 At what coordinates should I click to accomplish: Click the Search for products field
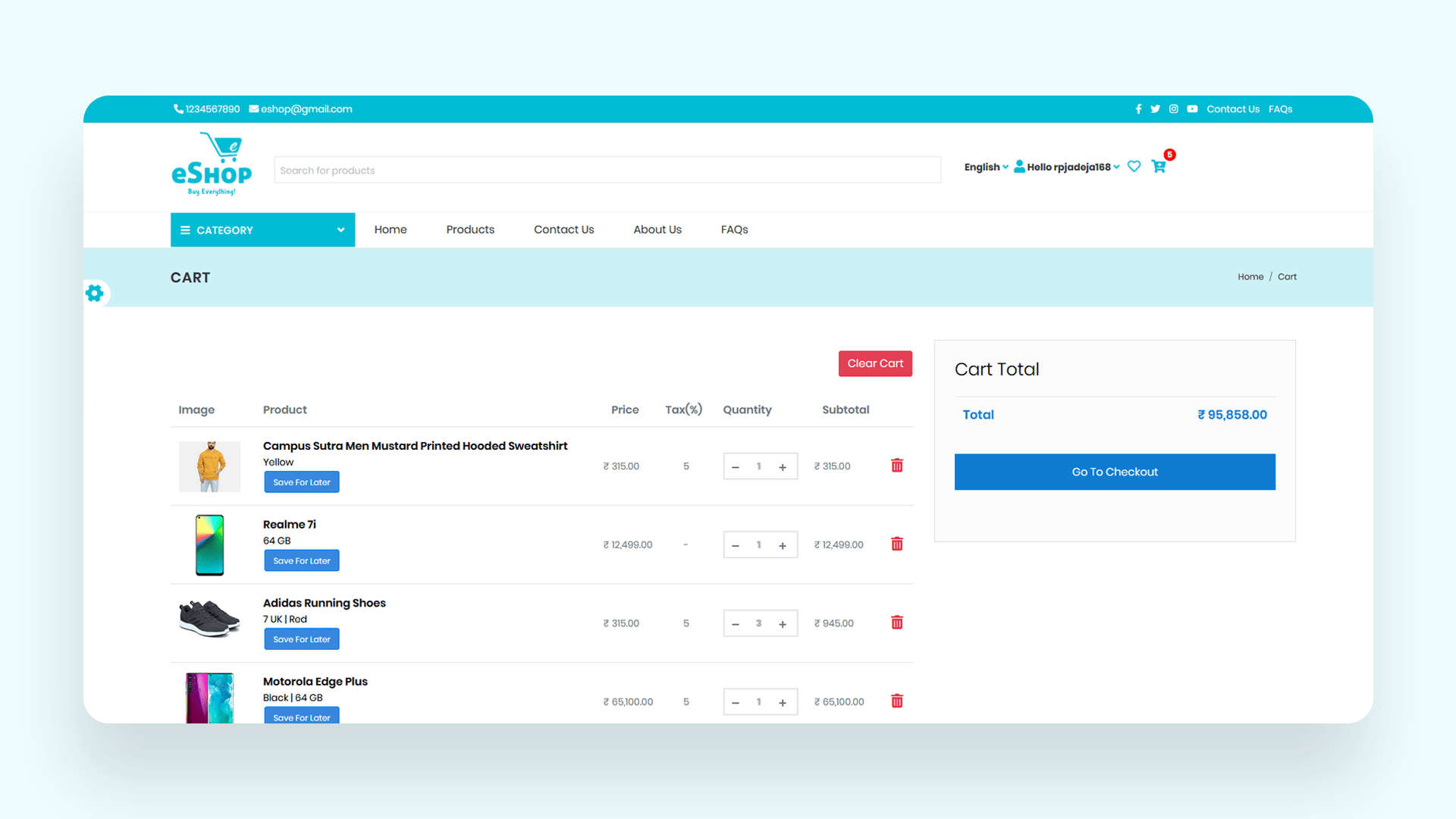coord(607,170)
